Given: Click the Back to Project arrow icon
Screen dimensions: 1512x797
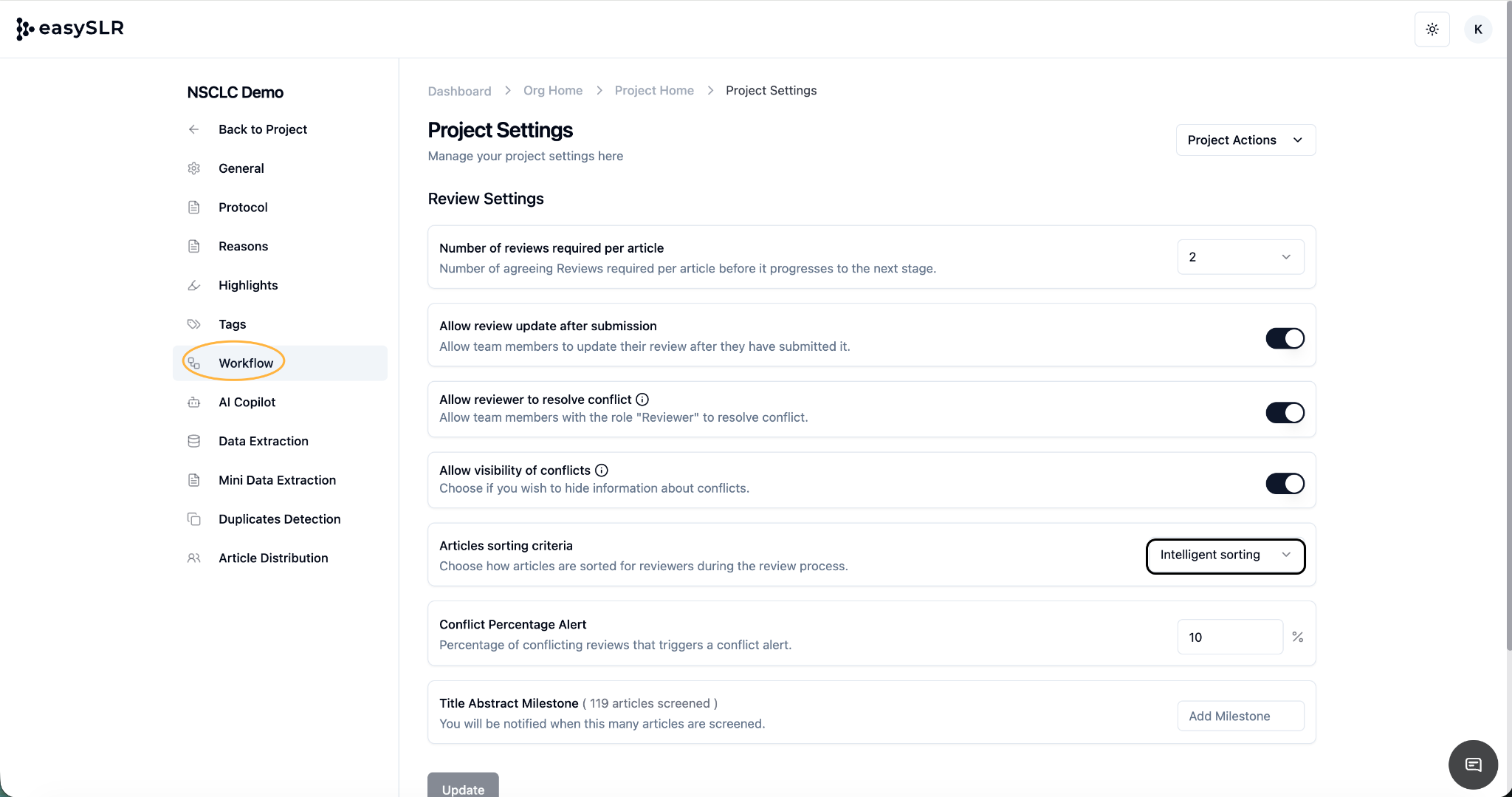Looking at the screenshot, I should [x=194, y=130].
